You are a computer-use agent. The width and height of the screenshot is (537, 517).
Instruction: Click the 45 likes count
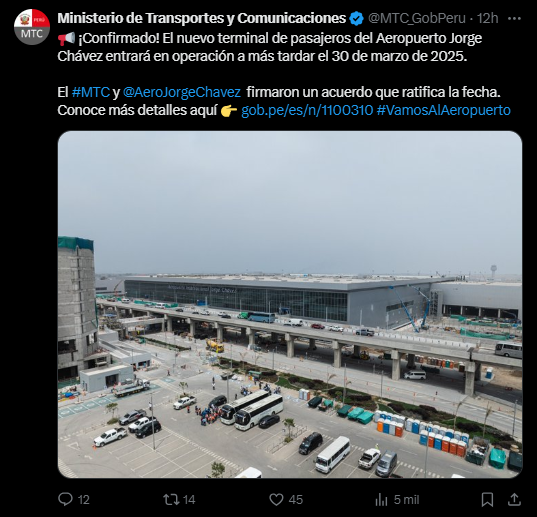[x=296, y=500]
